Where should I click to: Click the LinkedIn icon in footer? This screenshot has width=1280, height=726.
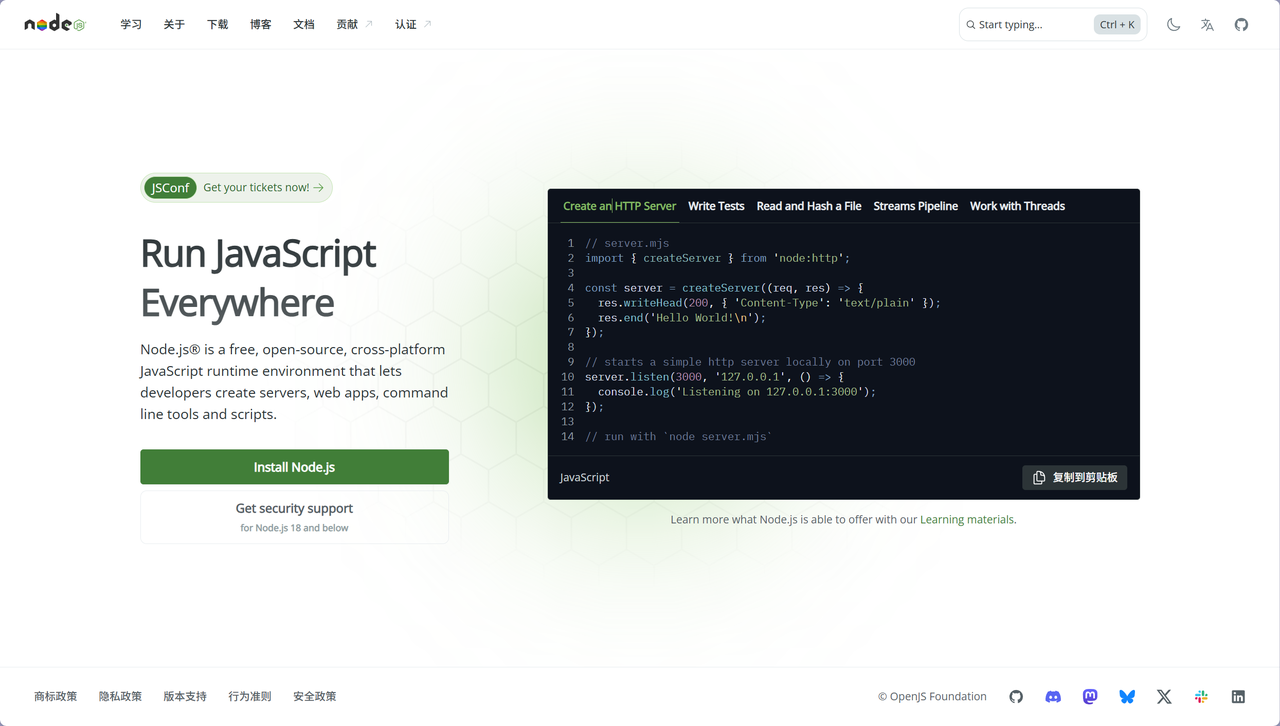1238,697
